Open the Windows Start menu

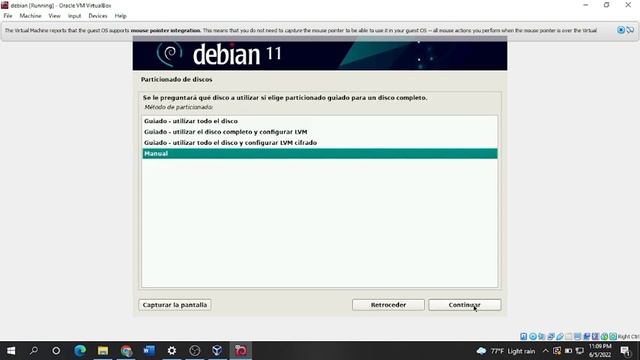[x=11, y=351]
